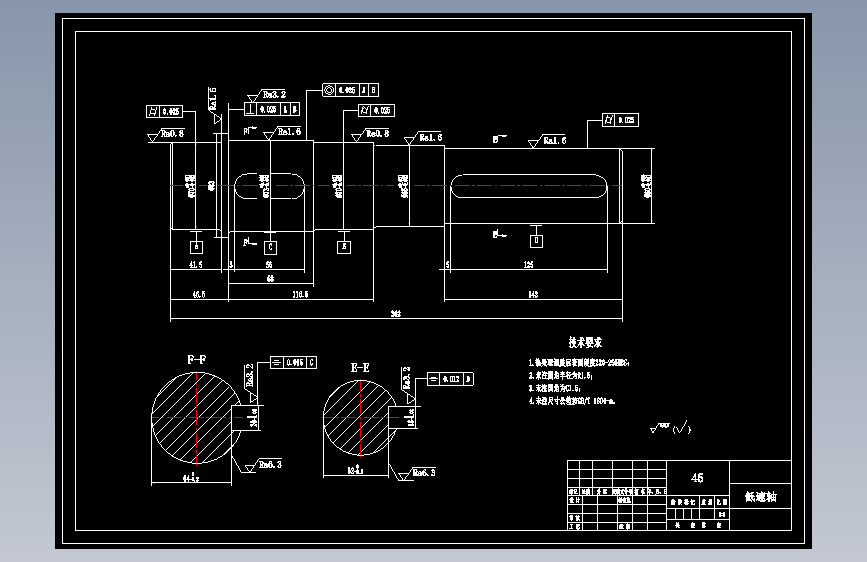Image resolution: width=867 pixels, height=562 pixels.
Task: Click technical requirement line 2 about fillet radius
Action: tap(560, 376)
